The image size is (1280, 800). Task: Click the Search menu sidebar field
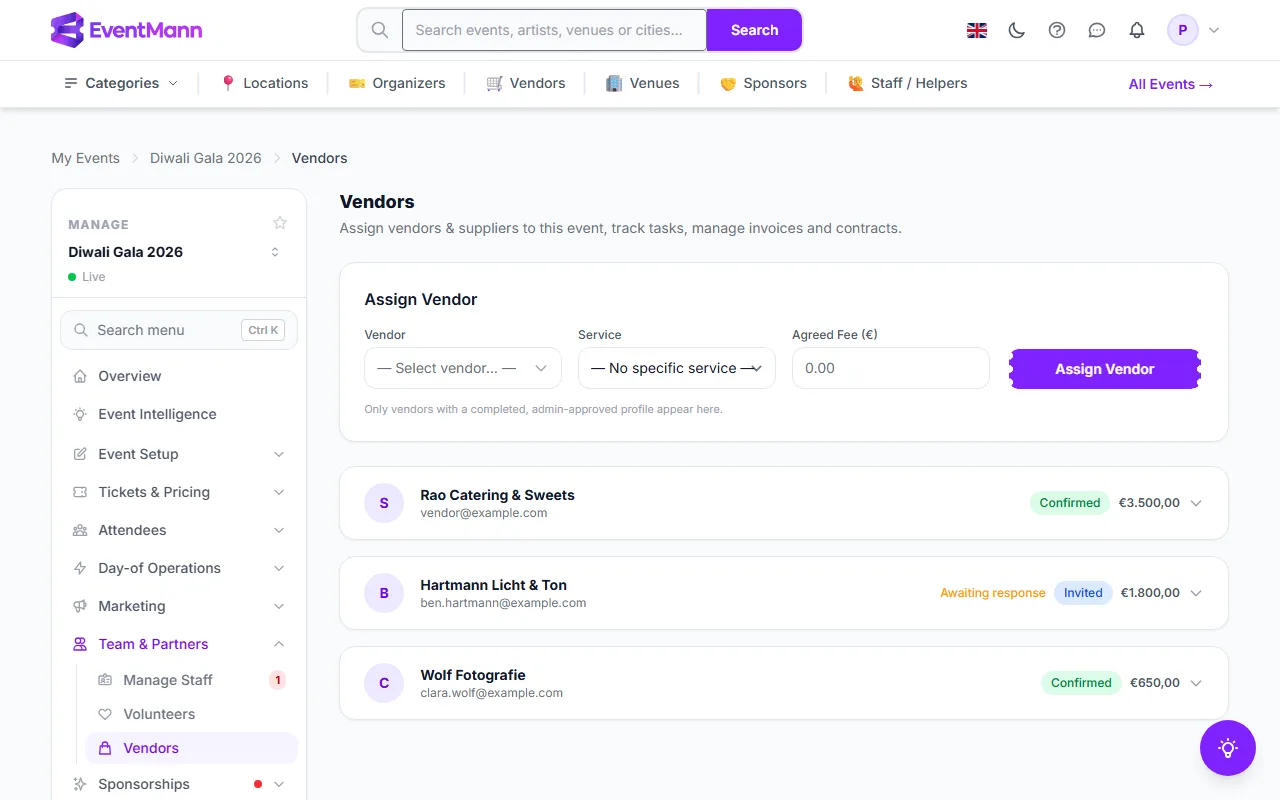[x=179, y=330]
